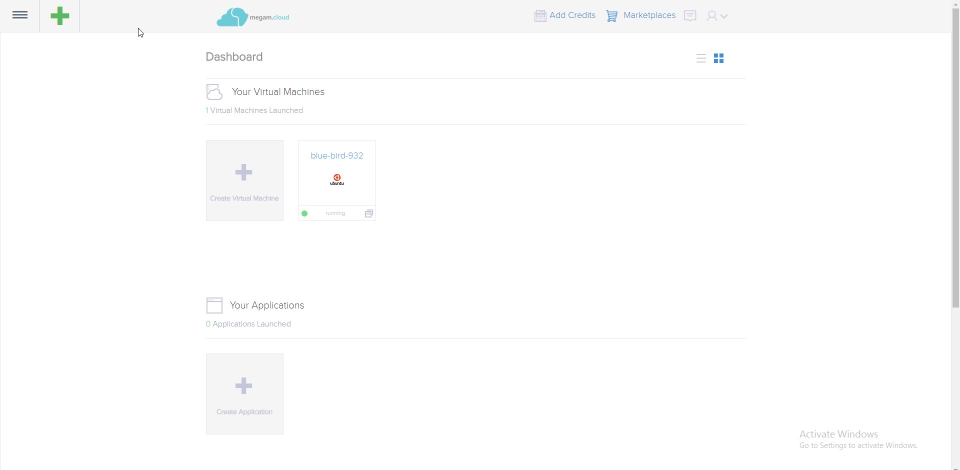Viewport: 960px width, 470px height.
Task: Switch to grid view
Action: pyautogui.click(x=719, y=58)
